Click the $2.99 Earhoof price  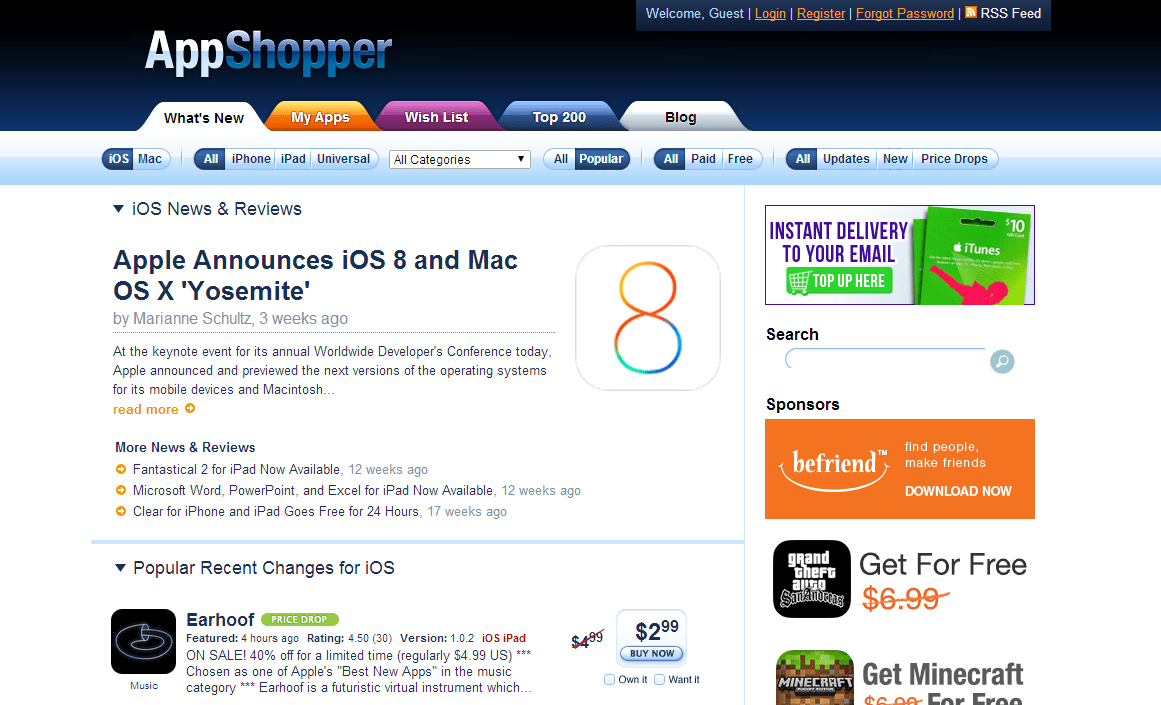pos(657,630)
